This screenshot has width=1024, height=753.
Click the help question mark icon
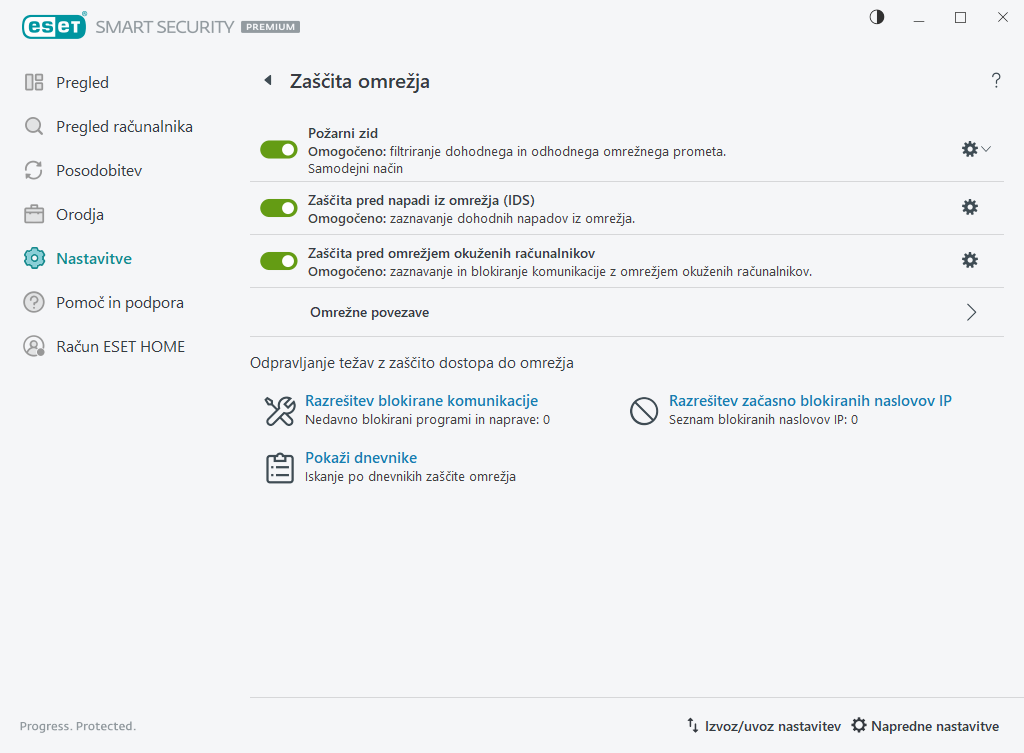tap(996, 81)
